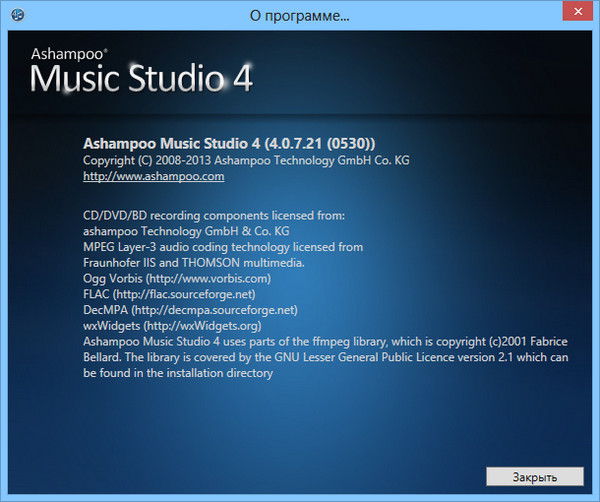Screen dimensions: 600x502
Task: Click the 'CD/DVD/BD recording components' line
Action: click(x=214, y=216)
